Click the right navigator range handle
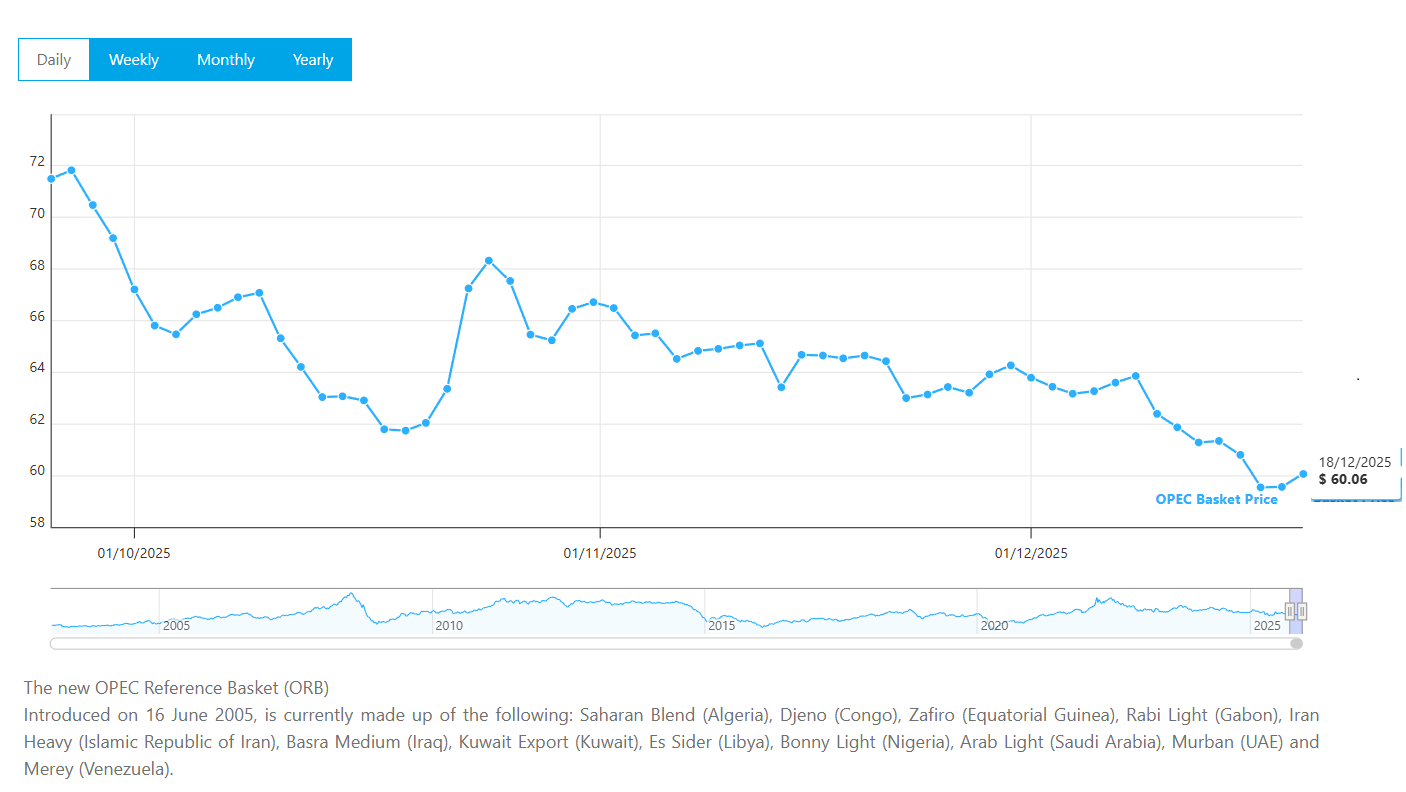This screenshot has height=792, width=1406. (1302, 611)
